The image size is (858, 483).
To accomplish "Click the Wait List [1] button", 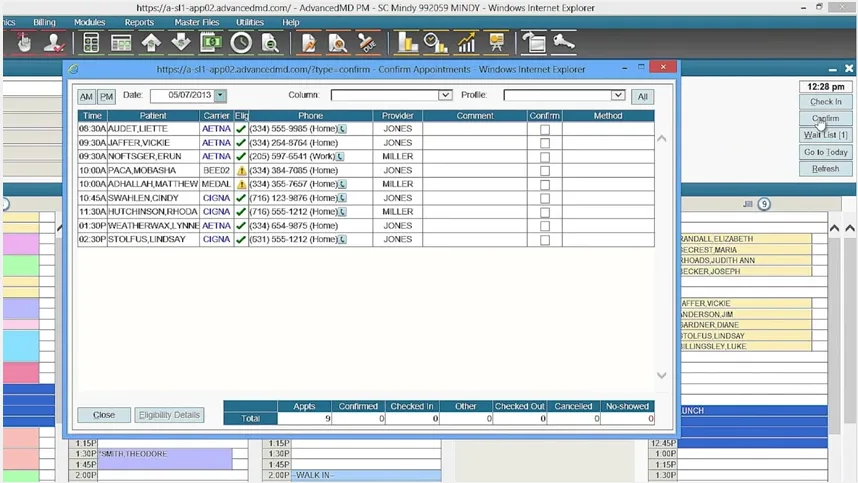I will (x=825, y=135).
